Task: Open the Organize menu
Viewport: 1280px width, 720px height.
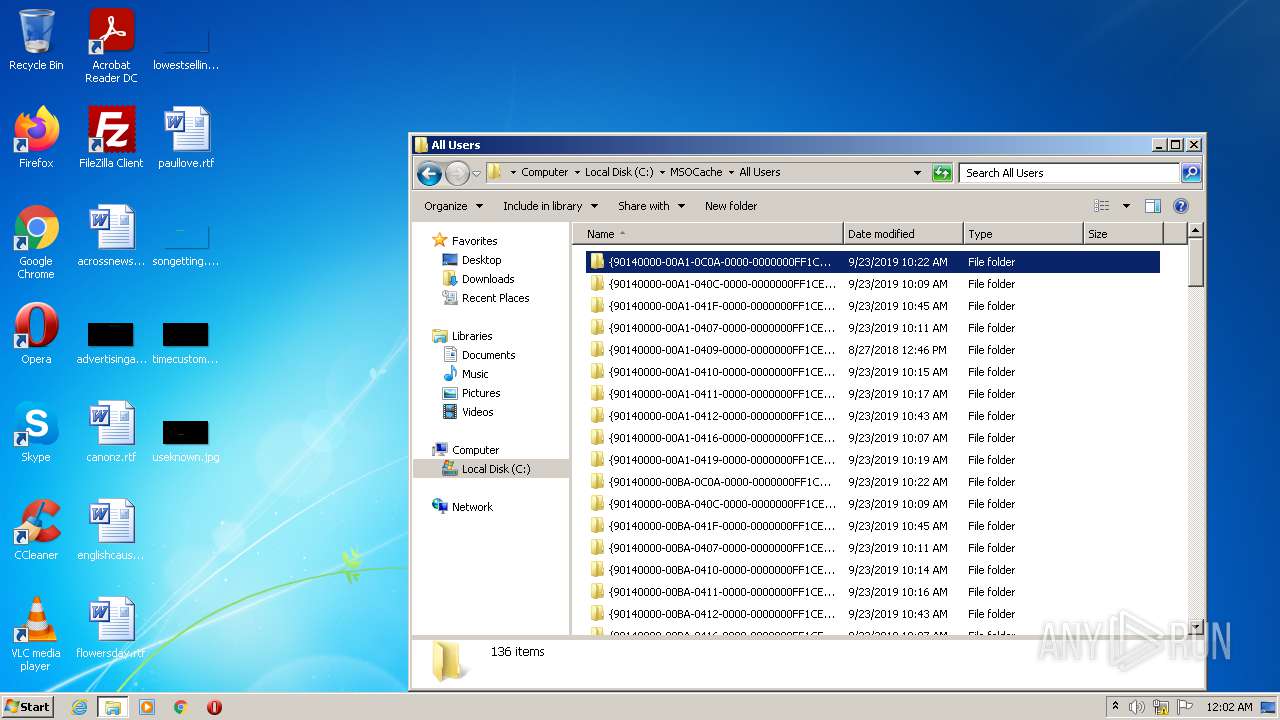Action: [x=453, y=206]
